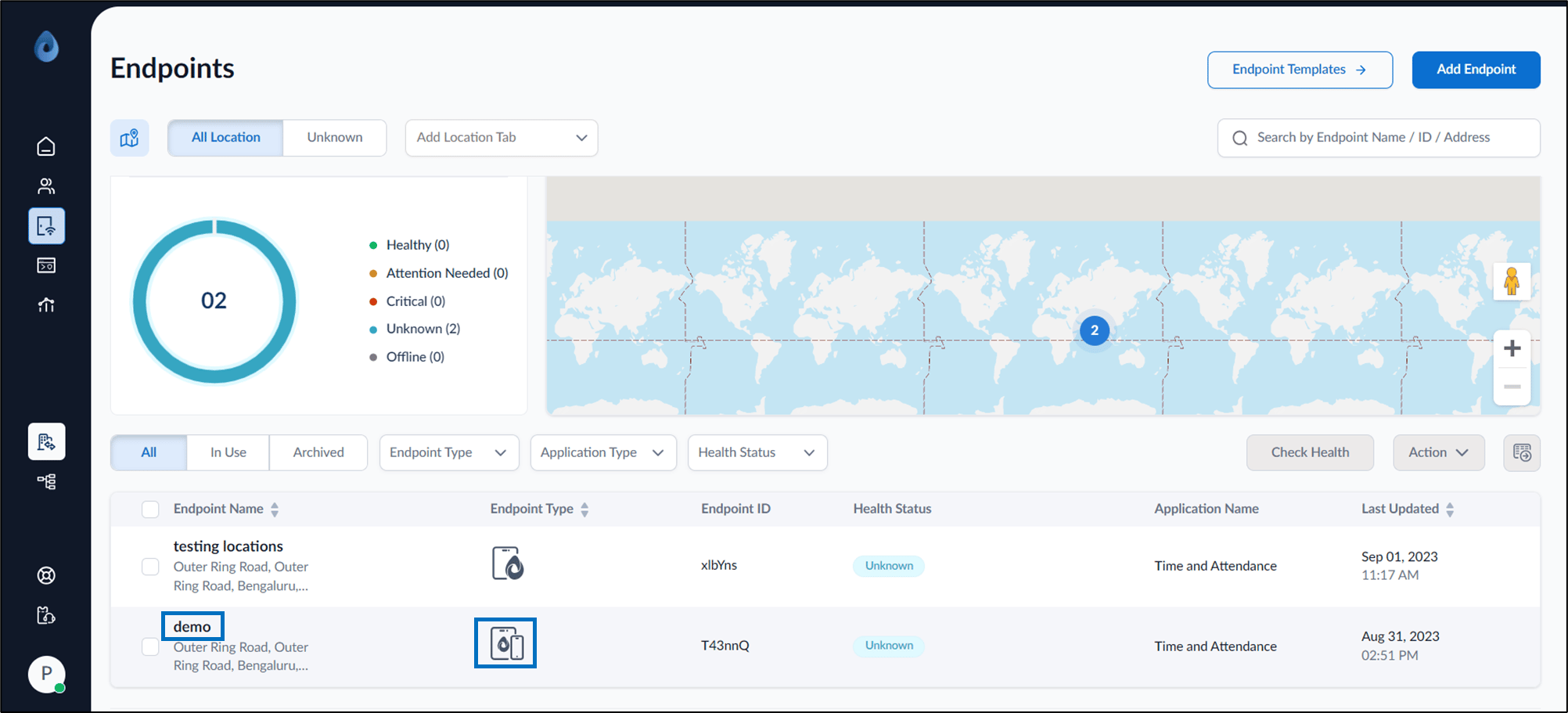Viewport: 1568px width, 713px height.
Task: Click the puzzle integrations icon in sidebar
Action: pyautogui.click(x=46, y=615)
